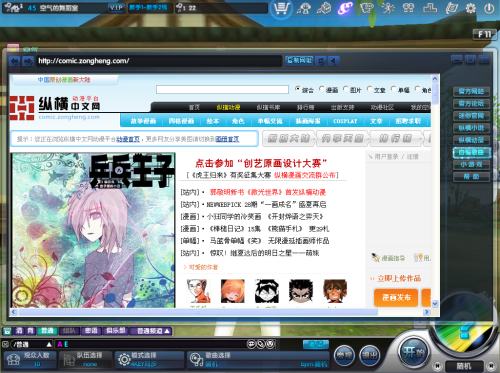Screen dimensions: 500x373
Task: Click the 漫画发布 orange button
Action: (396, 297)
